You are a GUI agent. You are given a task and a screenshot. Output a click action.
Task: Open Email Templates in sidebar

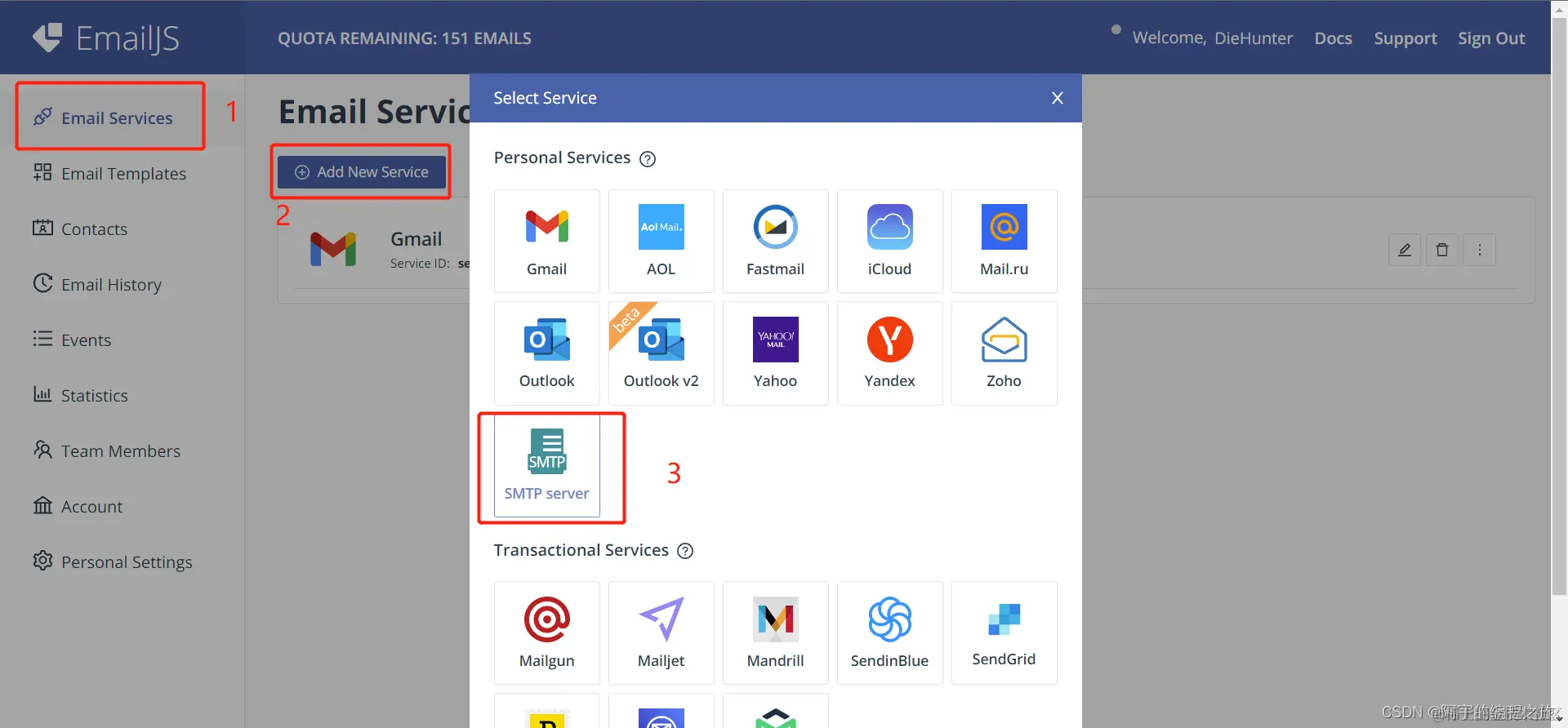[109, 174]
